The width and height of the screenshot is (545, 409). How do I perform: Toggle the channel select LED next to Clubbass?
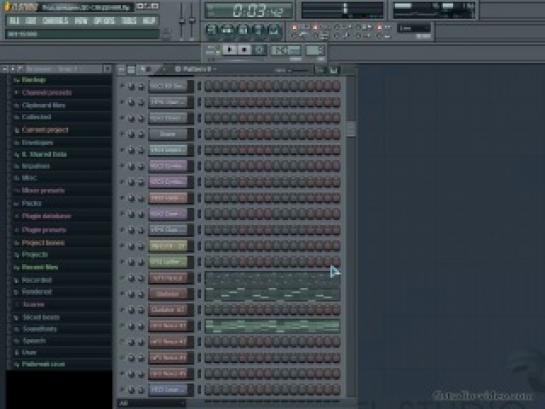199,294
